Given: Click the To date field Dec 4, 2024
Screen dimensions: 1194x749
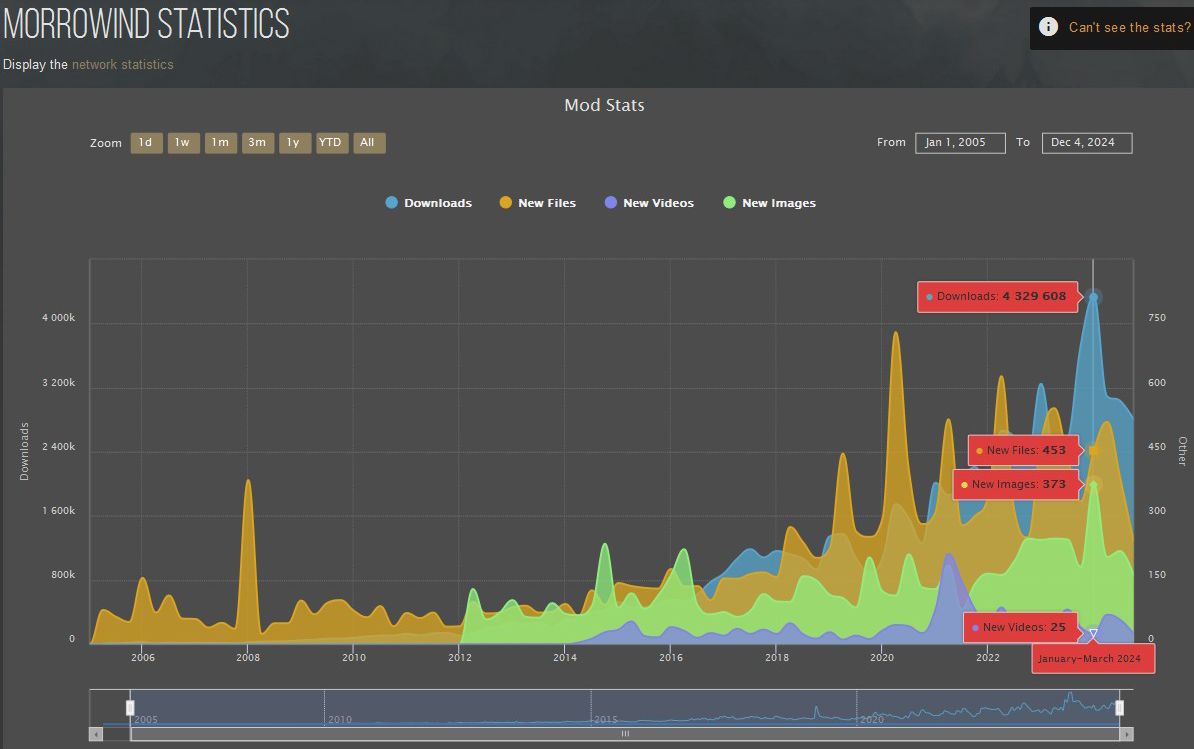Looking at the screenshot, I should tap(1087, 143).
